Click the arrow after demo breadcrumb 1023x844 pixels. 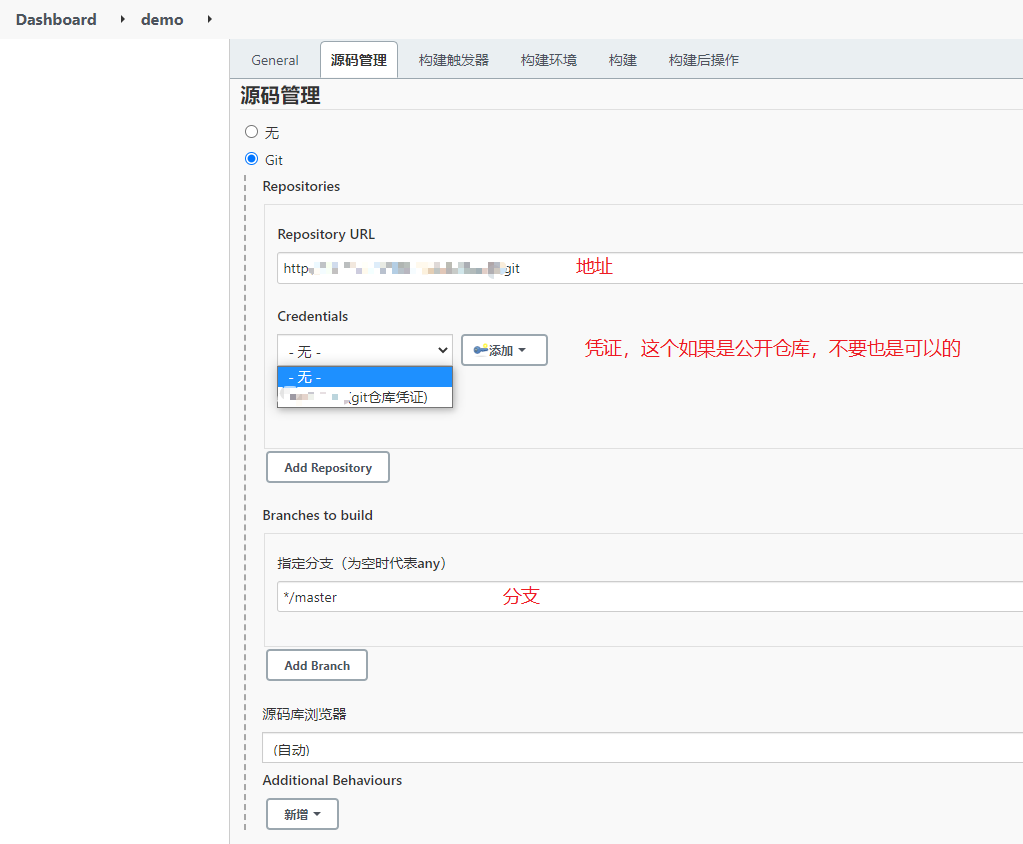(x=210, y=19)
